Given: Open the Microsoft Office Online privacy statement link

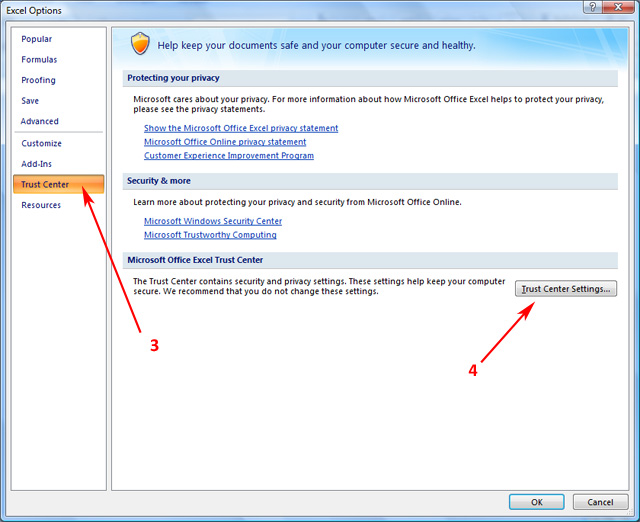Looking at the screenshot, I should (225, 142).
